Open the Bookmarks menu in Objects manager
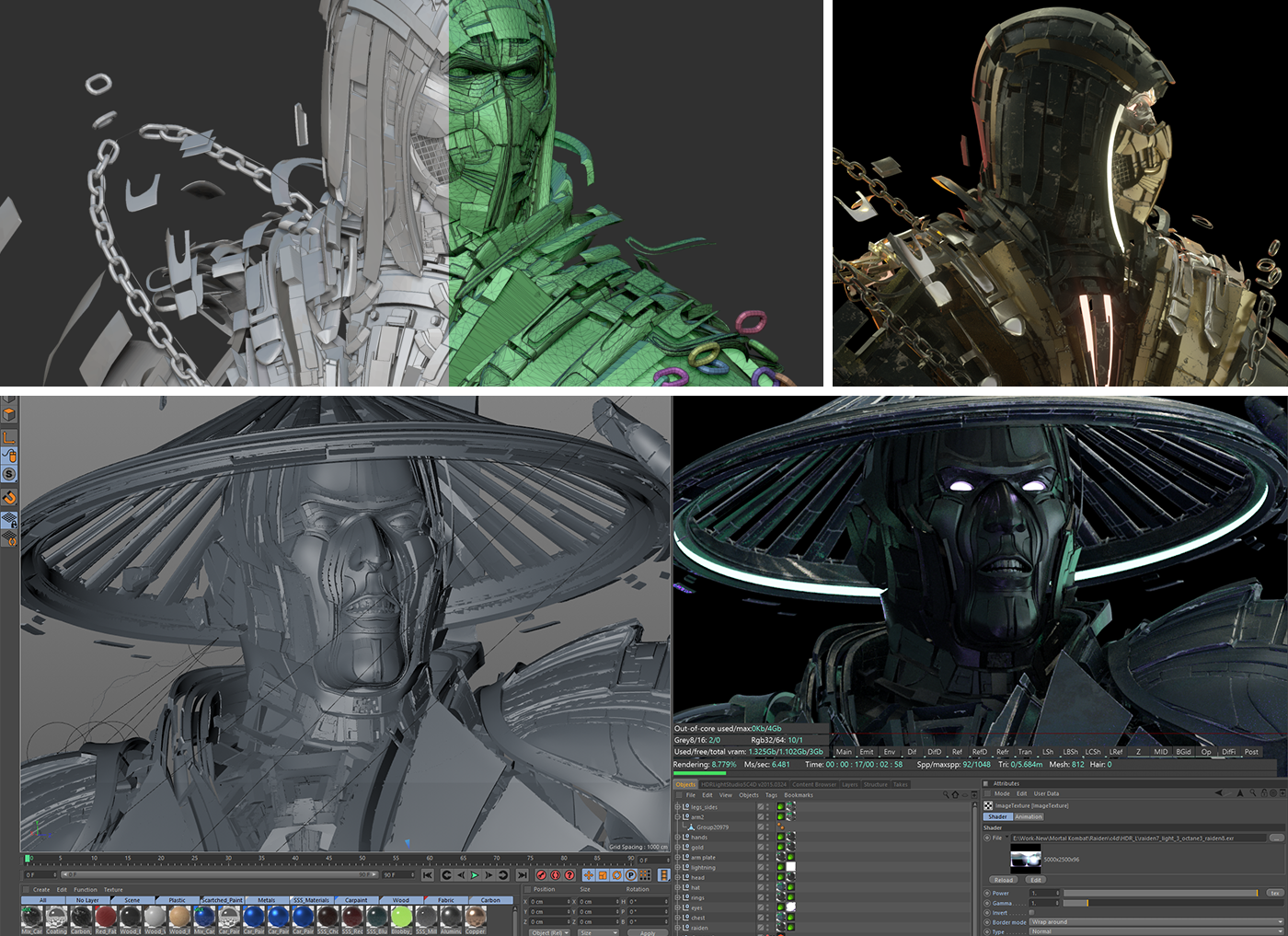 [x=799, y=795]
